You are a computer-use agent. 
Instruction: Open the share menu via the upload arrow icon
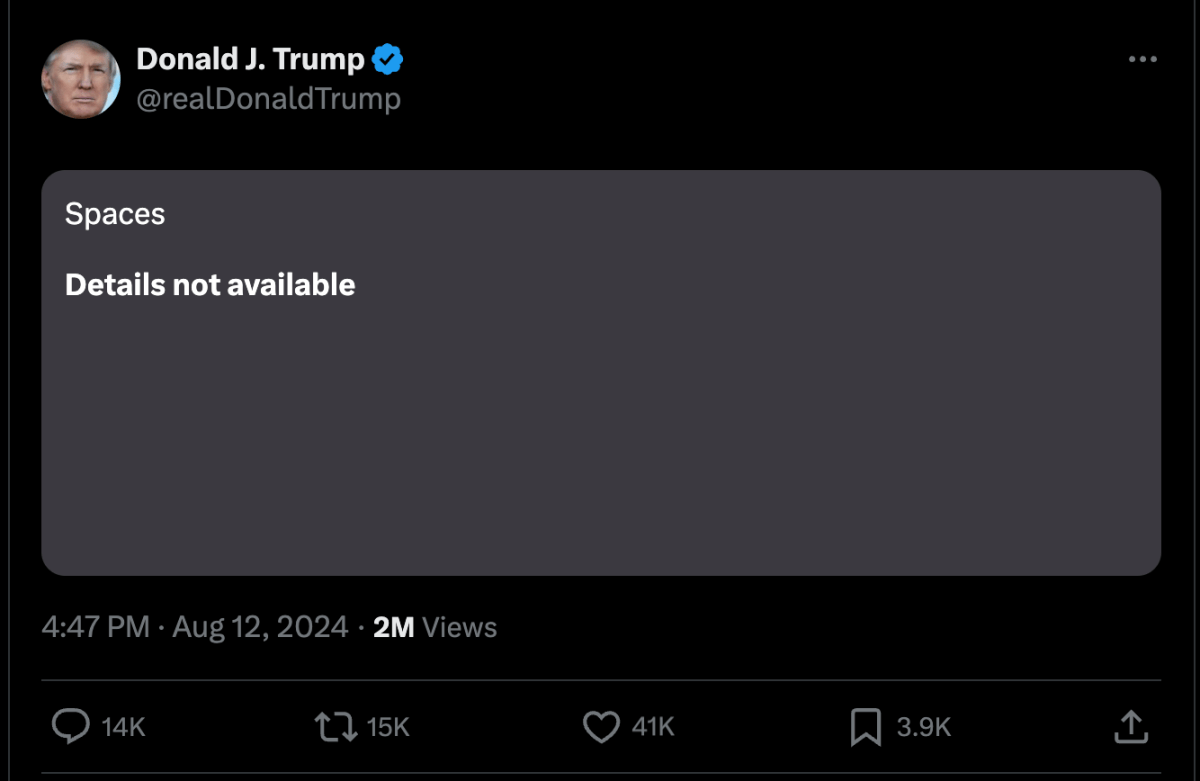1130,727
